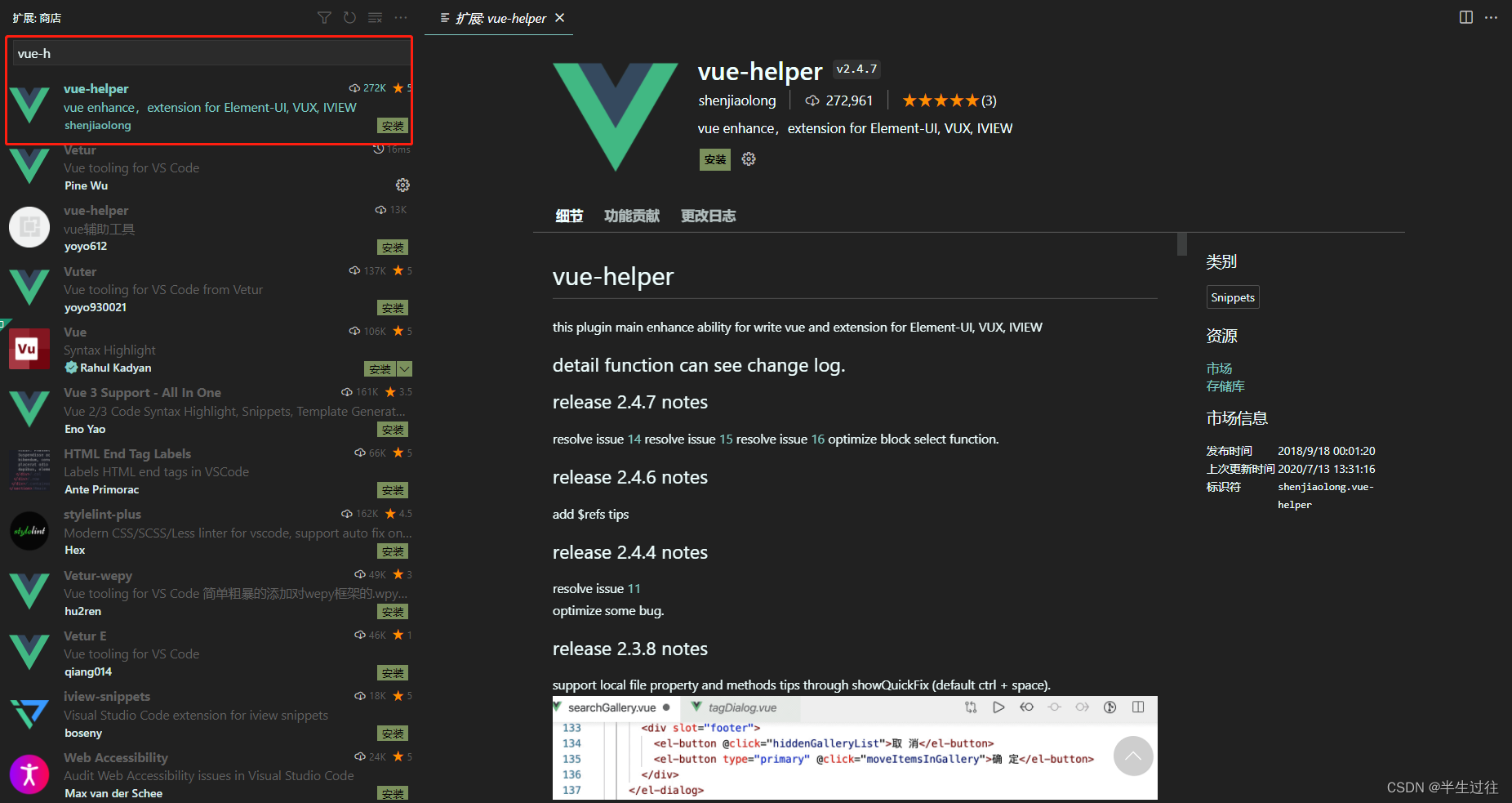The height and width of the screenshot is (803, 1512).
Task: Select the Vuter extension row
Action: point(209,290)
